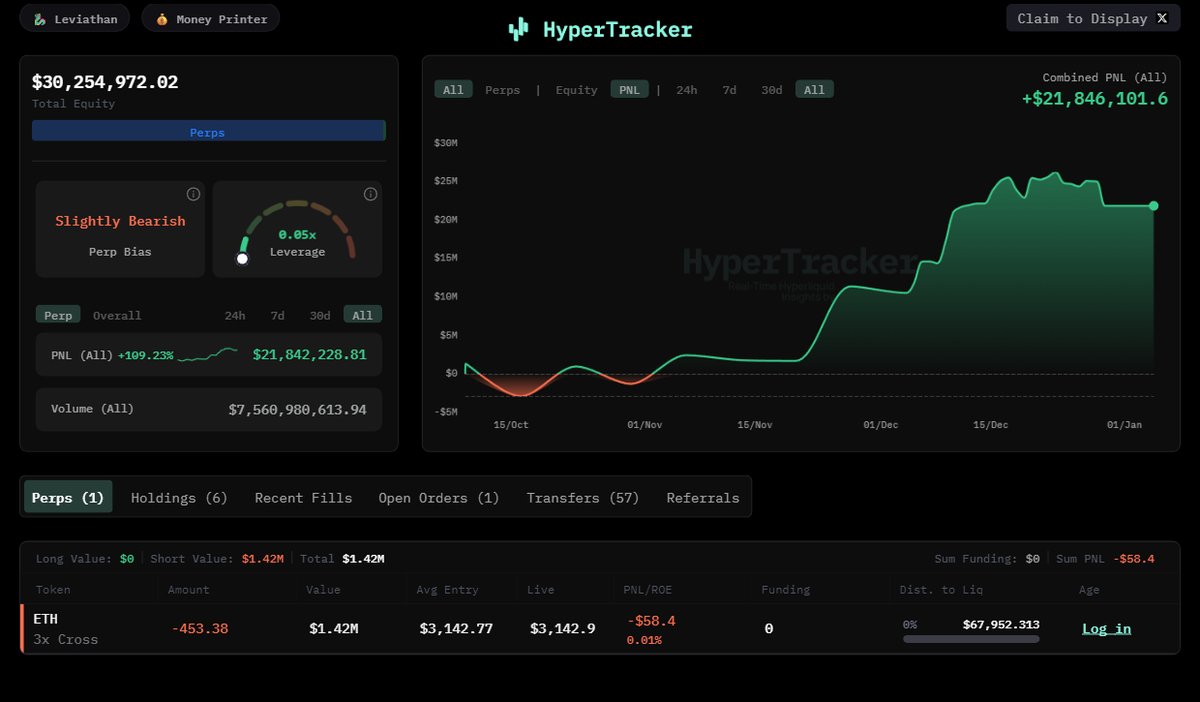The width and height of the screenshot is (1200, 702).
Task: Click the Claim to Display button
Action: [x=1082, y=18]
